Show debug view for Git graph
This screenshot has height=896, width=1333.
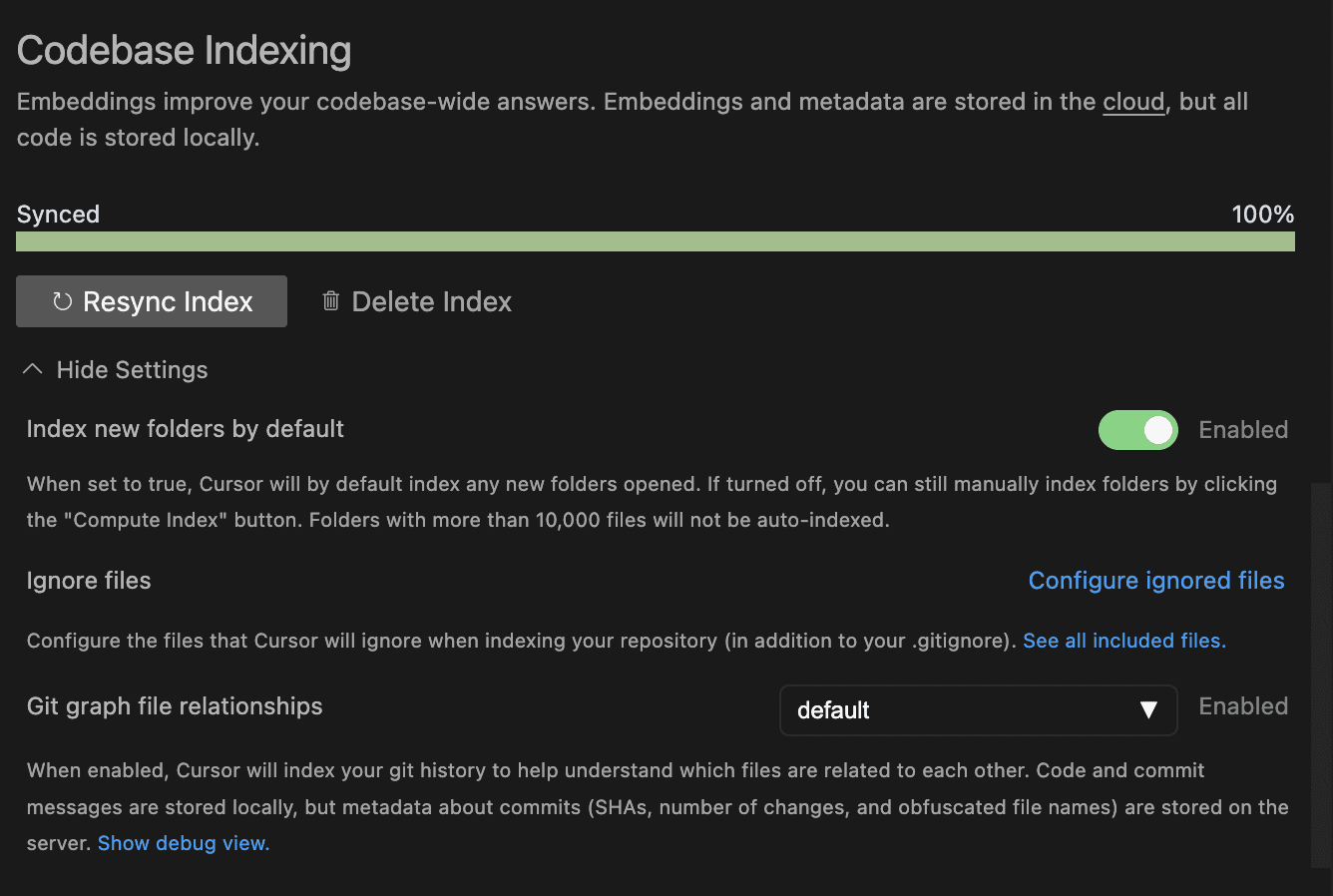click(183, 842)
